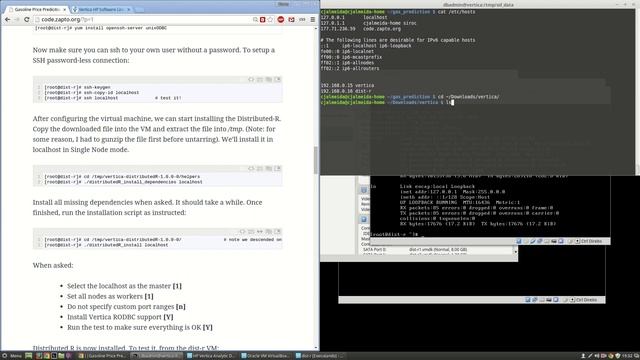Click the red Adblock extension icon

(281, 19)
